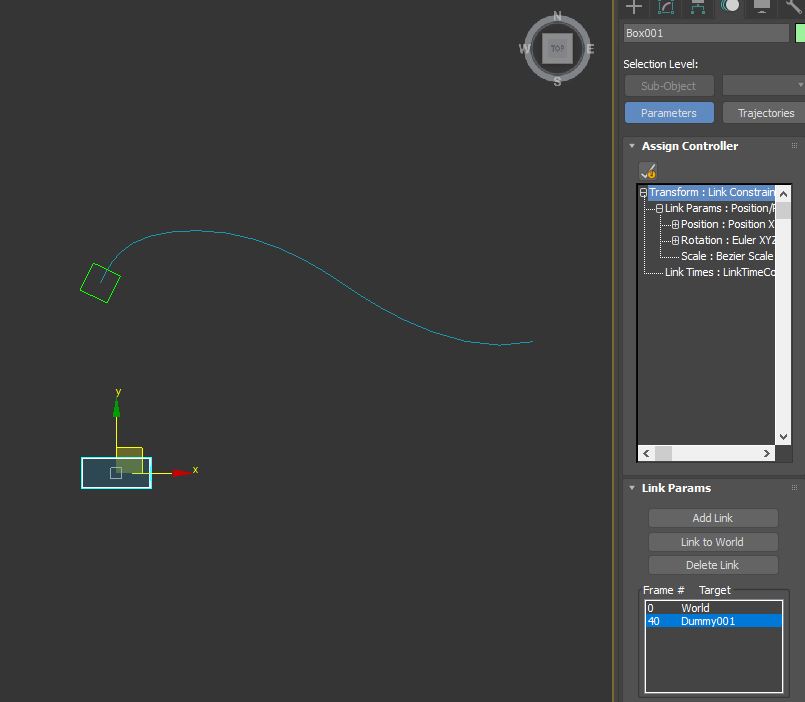Image resolution: width=805 pixels, height=702 pixels.
Task: Switch to the Modify panel
Action: pyautogui.click(x=667, y=8)
